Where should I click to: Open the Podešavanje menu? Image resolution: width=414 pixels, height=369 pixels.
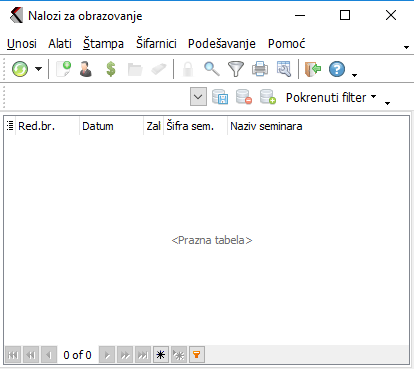click(222, 44)
